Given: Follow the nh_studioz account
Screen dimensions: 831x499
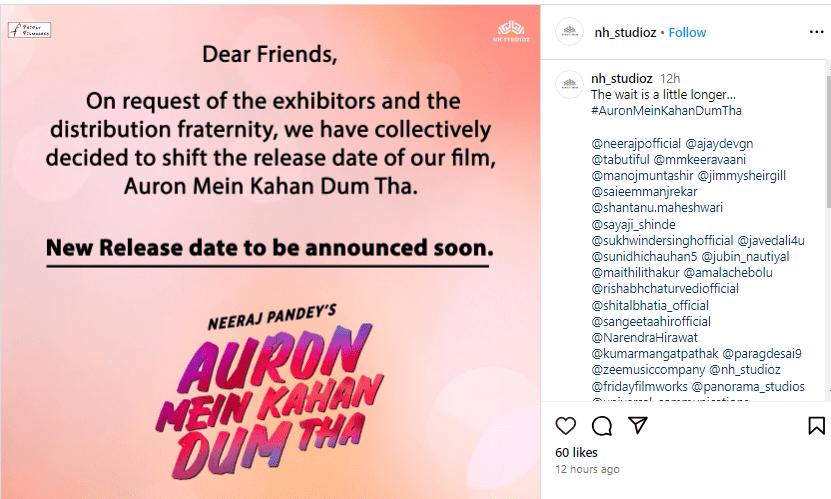Looking at the screenshot, I should click(x=687, y=32).
